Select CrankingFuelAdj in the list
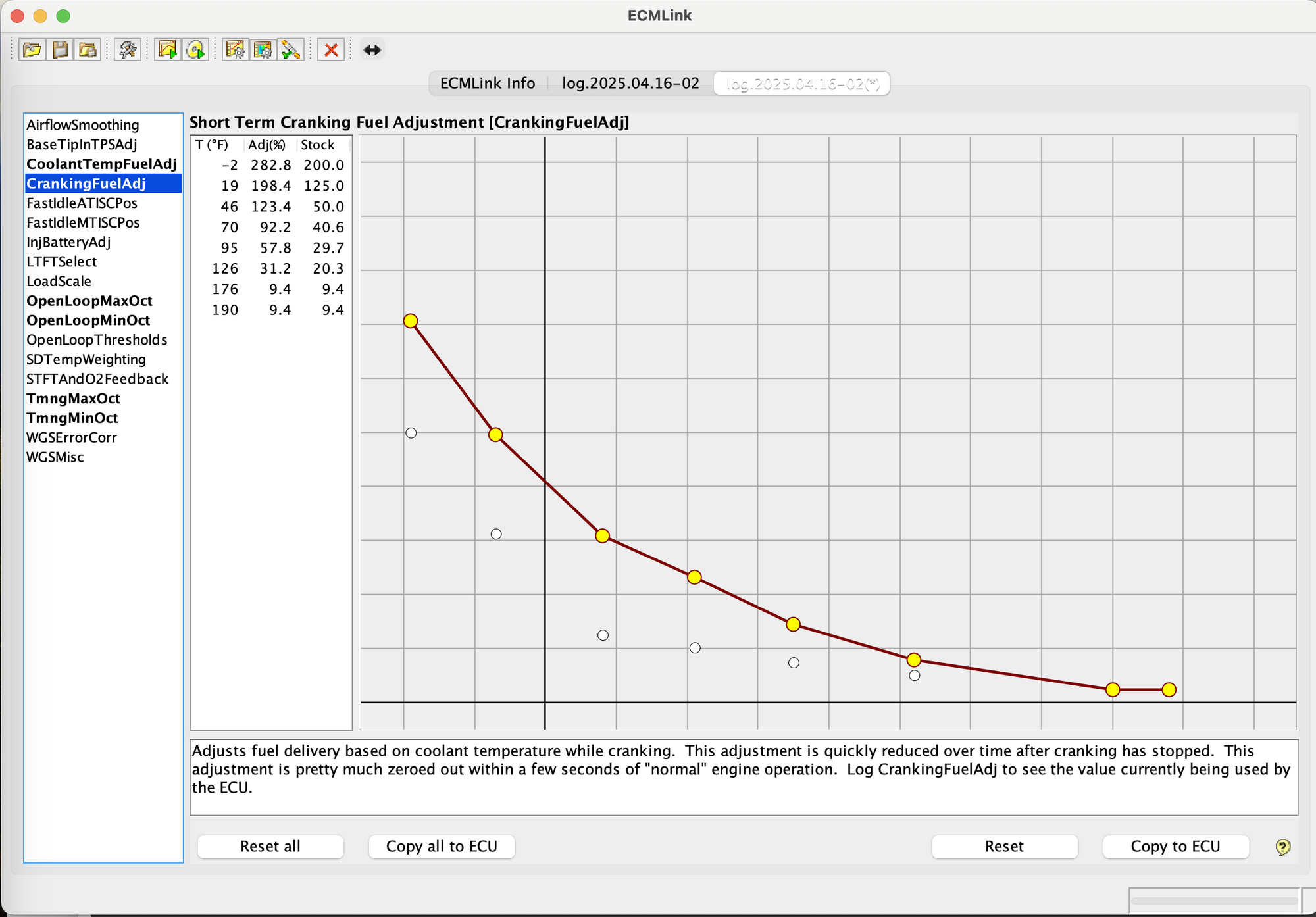This screenshot has width=1316, height=917. click(103, 184)
